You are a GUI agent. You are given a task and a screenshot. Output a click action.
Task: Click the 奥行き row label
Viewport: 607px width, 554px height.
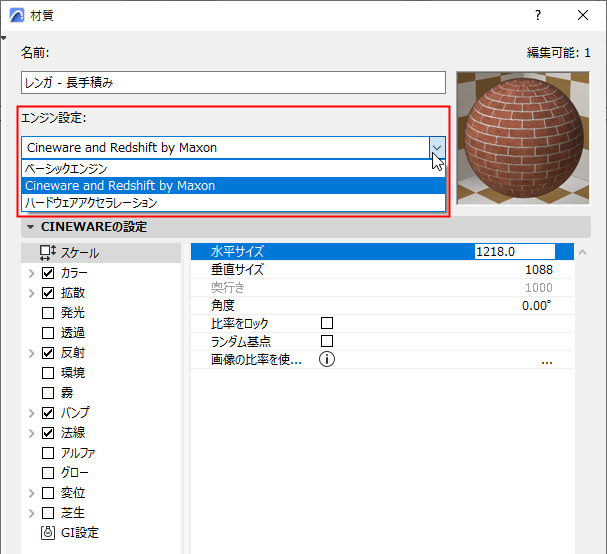228,288
